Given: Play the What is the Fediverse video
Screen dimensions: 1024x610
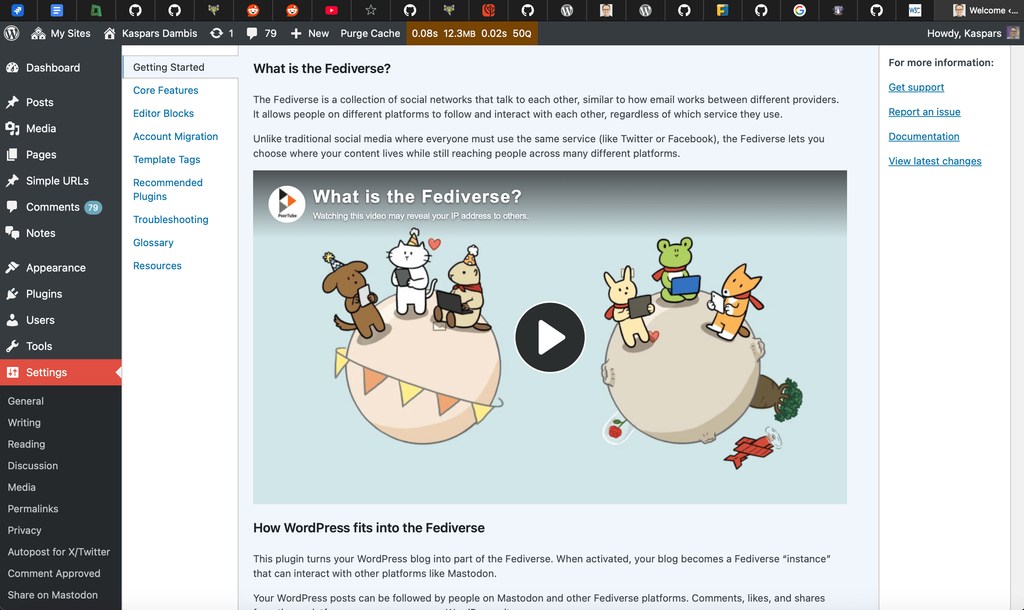Looking at the screenshot, I should point(550,337).
